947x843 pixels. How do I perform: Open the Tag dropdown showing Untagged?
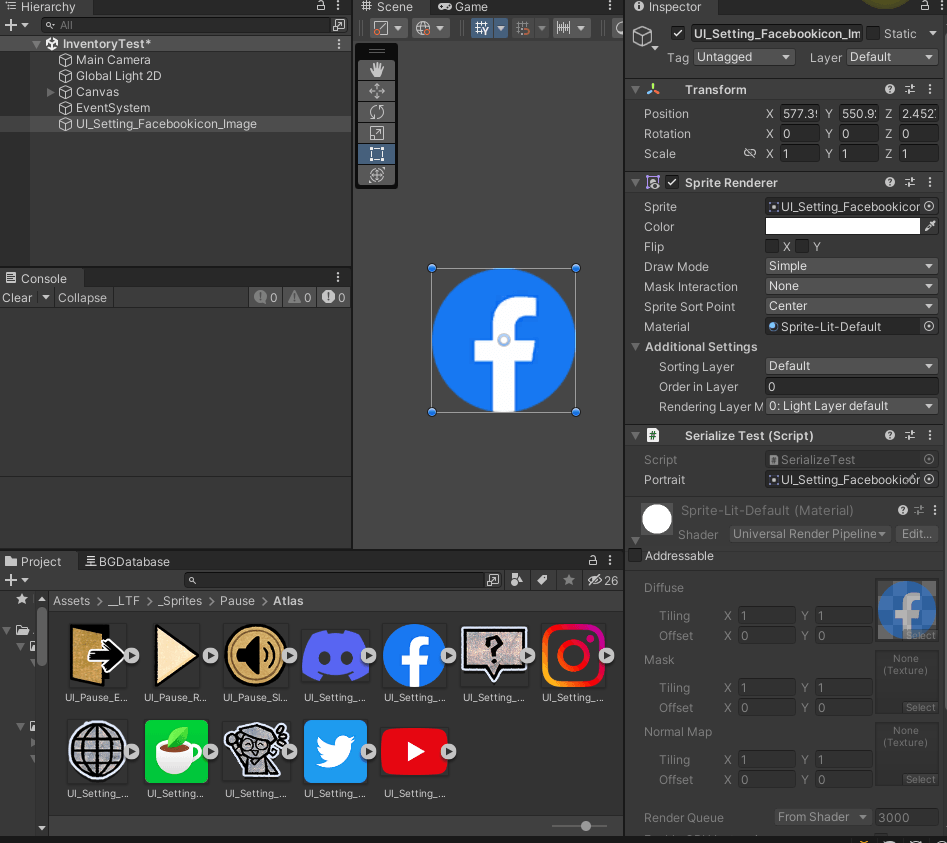(743, 57)
